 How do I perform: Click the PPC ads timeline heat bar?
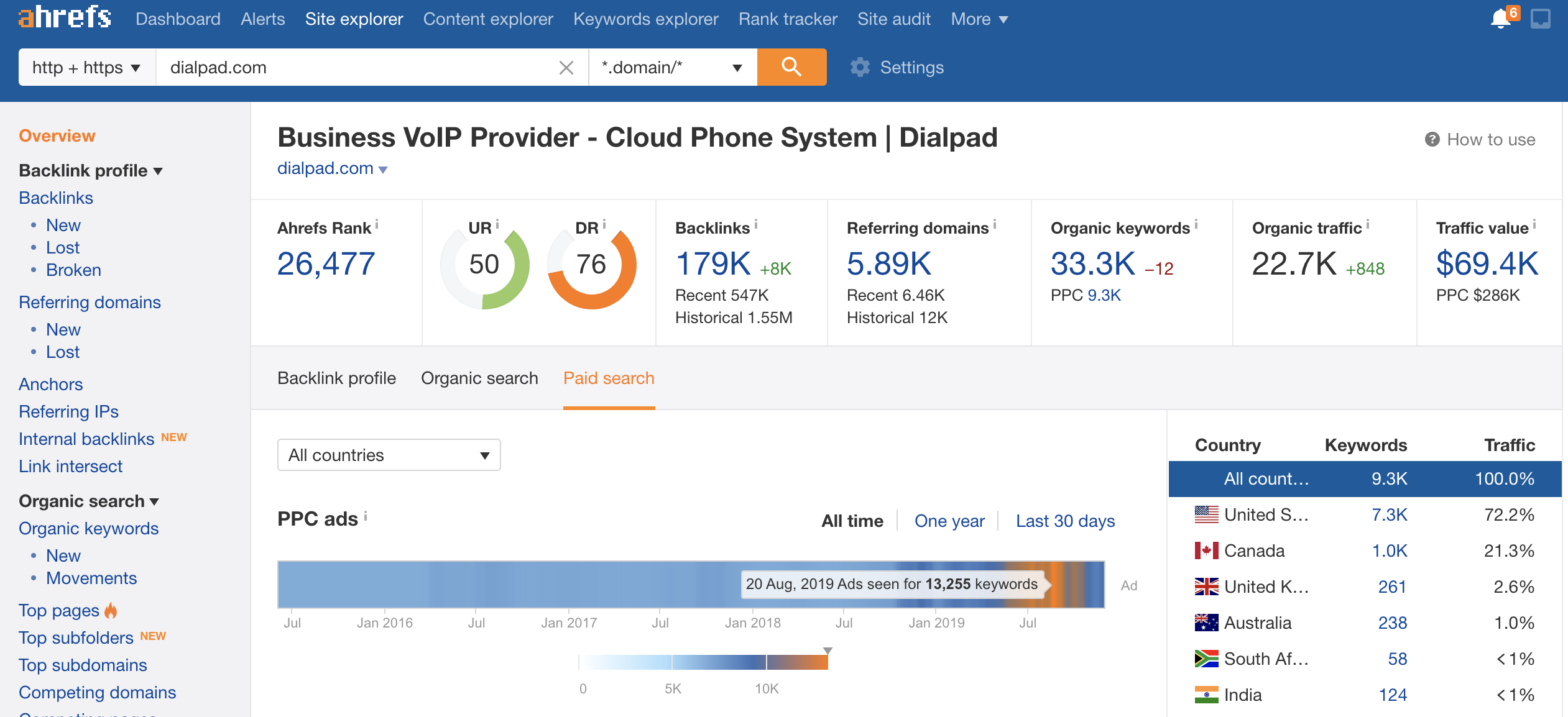(691, 585)
